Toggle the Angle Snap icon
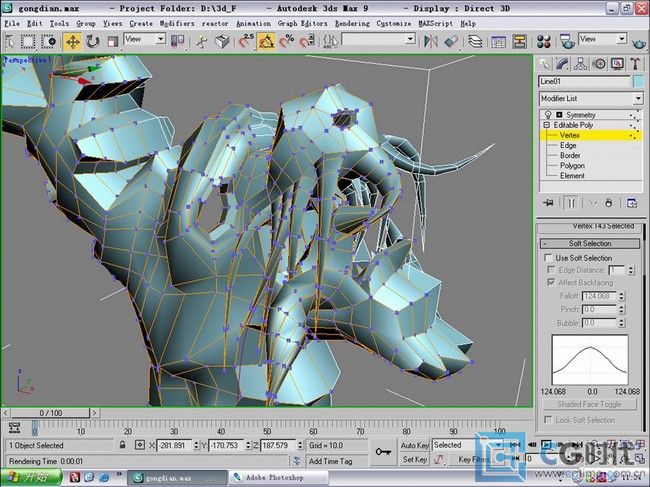The image size is (650, 487). pos(266,41)
